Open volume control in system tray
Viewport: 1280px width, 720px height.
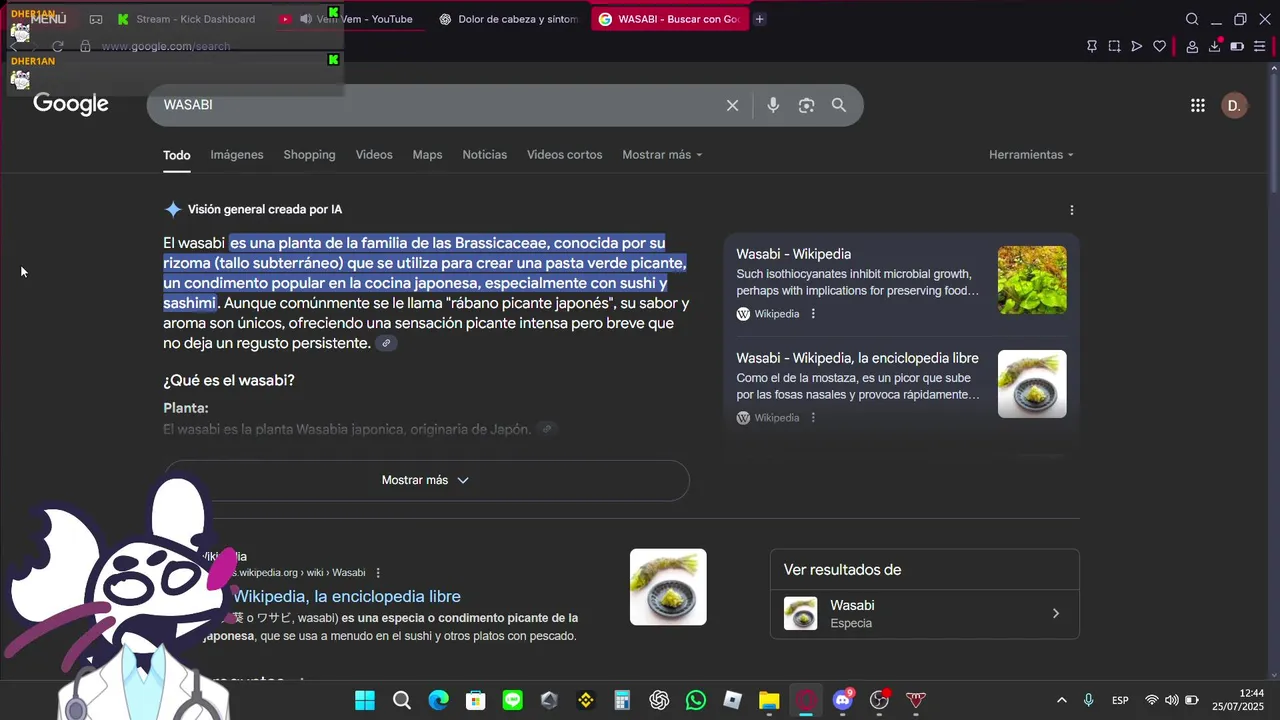1171,701
